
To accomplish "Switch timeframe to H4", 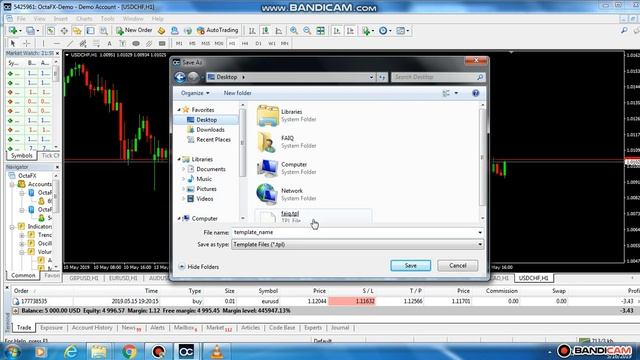I will 245,43.
